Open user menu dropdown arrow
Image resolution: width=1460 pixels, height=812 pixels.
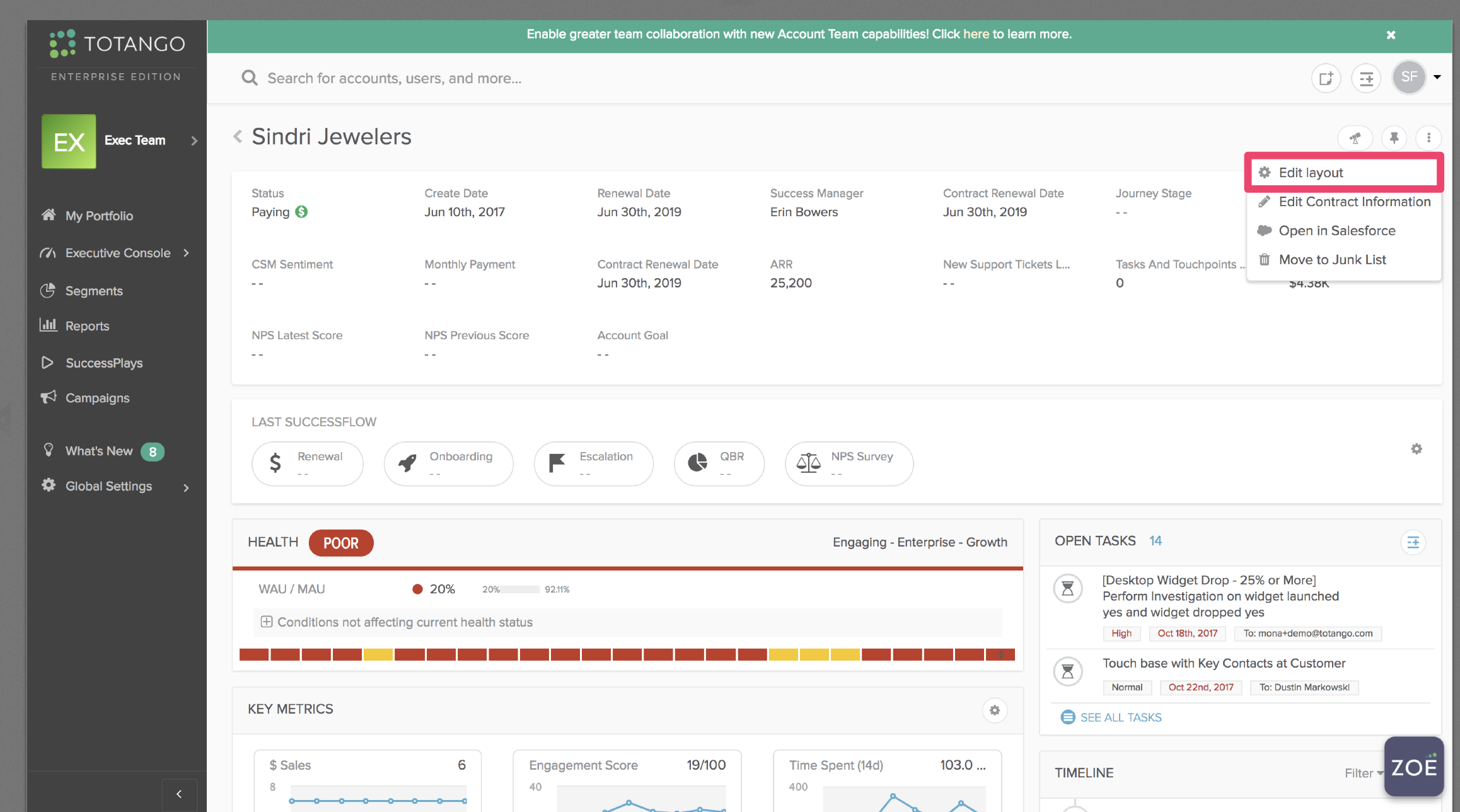coord(1437,77)
